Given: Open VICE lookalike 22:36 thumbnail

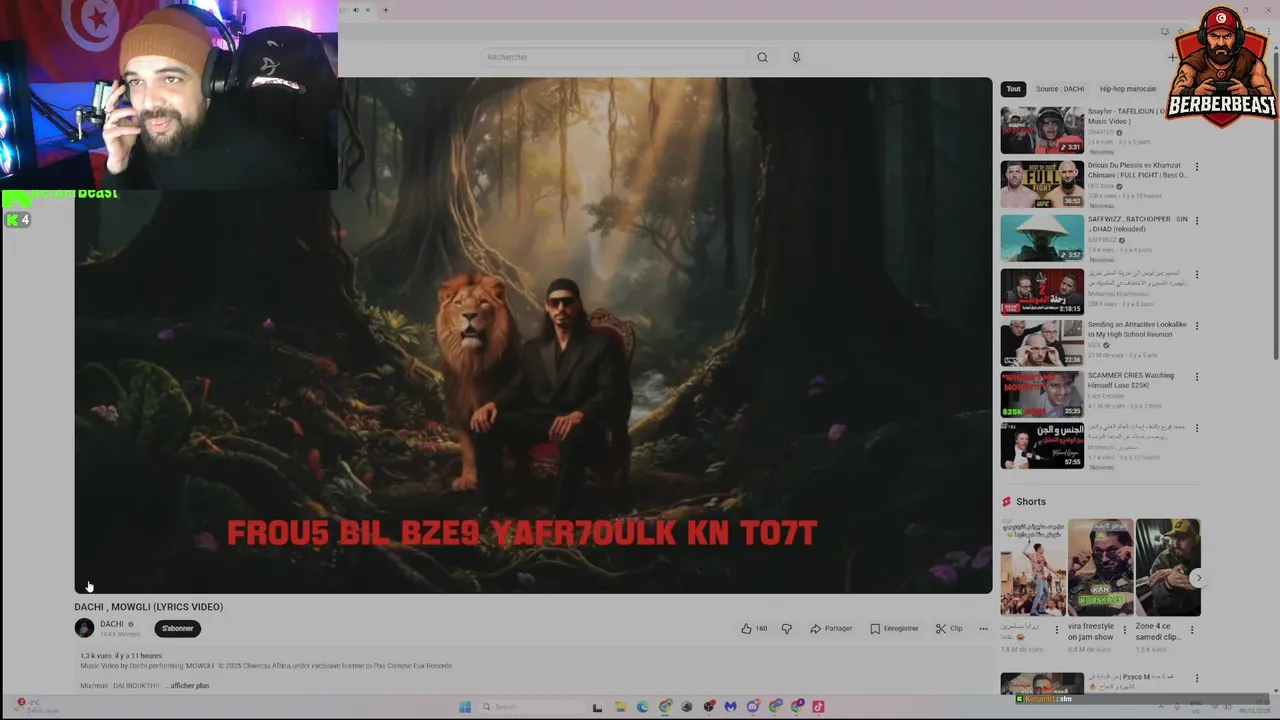Looking at the screenshot, I should pyautogui.click(x=1042, y=343).
